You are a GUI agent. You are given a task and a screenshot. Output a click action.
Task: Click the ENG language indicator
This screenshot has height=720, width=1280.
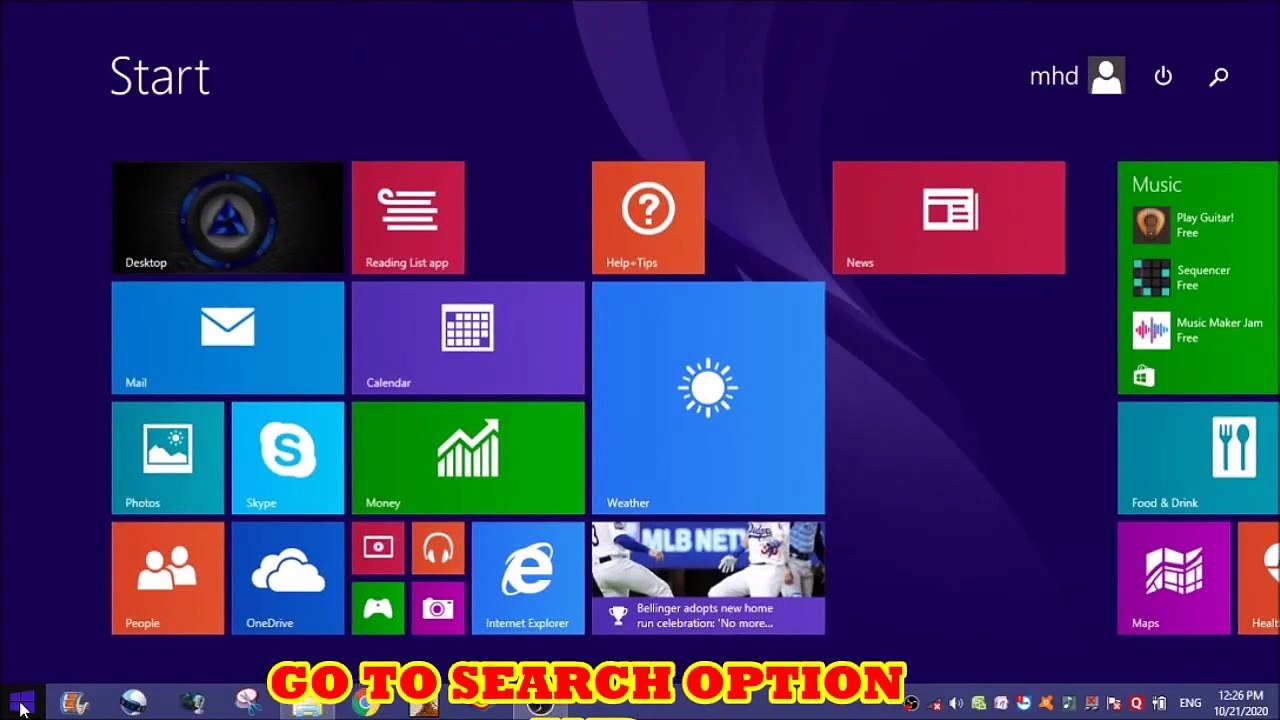(x=1190, y=703)
